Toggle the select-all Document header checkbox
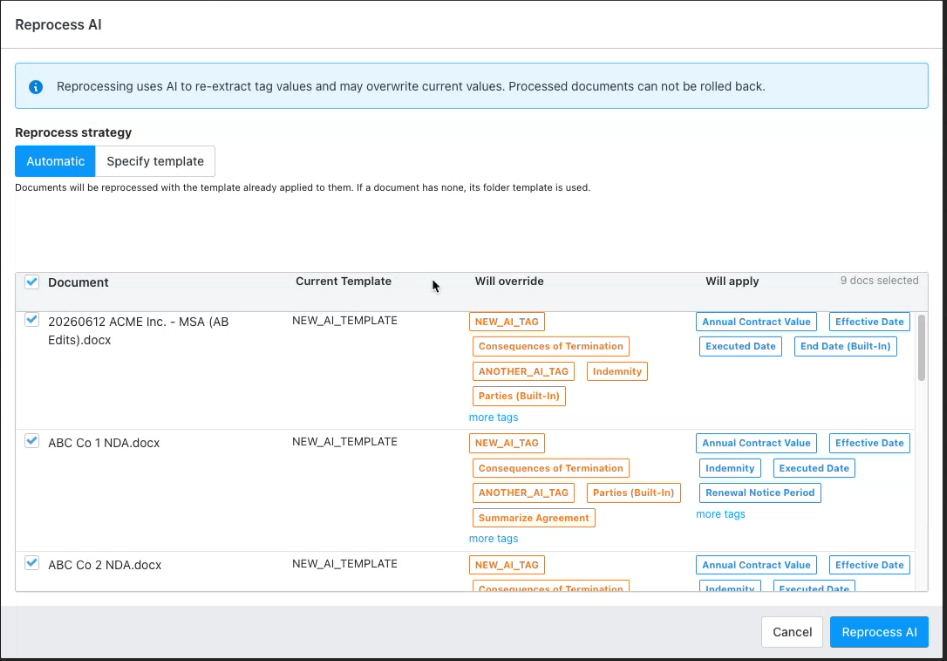Image resolution: width=947 pixels, height=661 pixels. pos(32,282)
